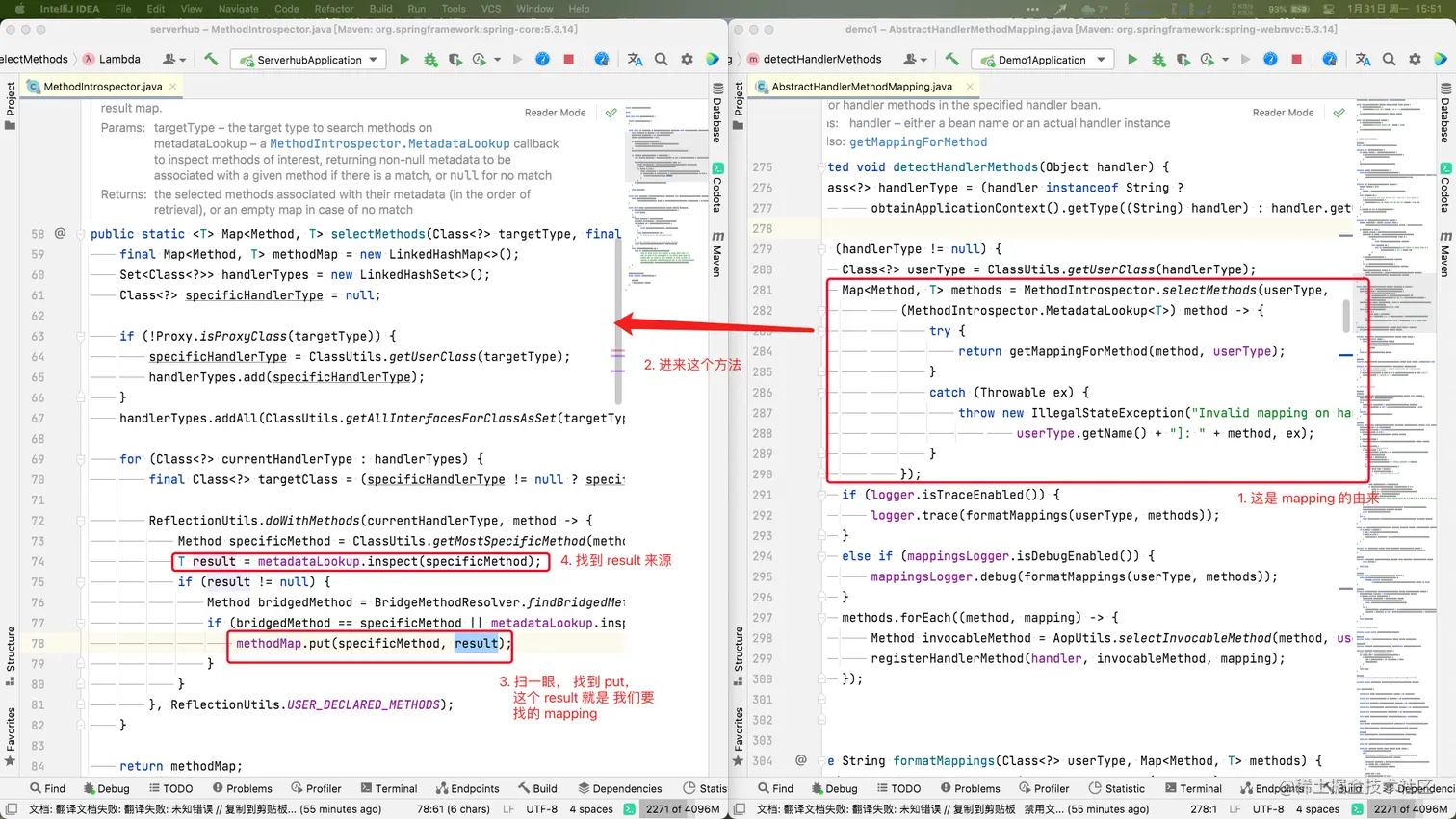Toggle the Project side panel in the demo1 window
The height and width of the screenshot is (819, 1456).
click(739, 105)
